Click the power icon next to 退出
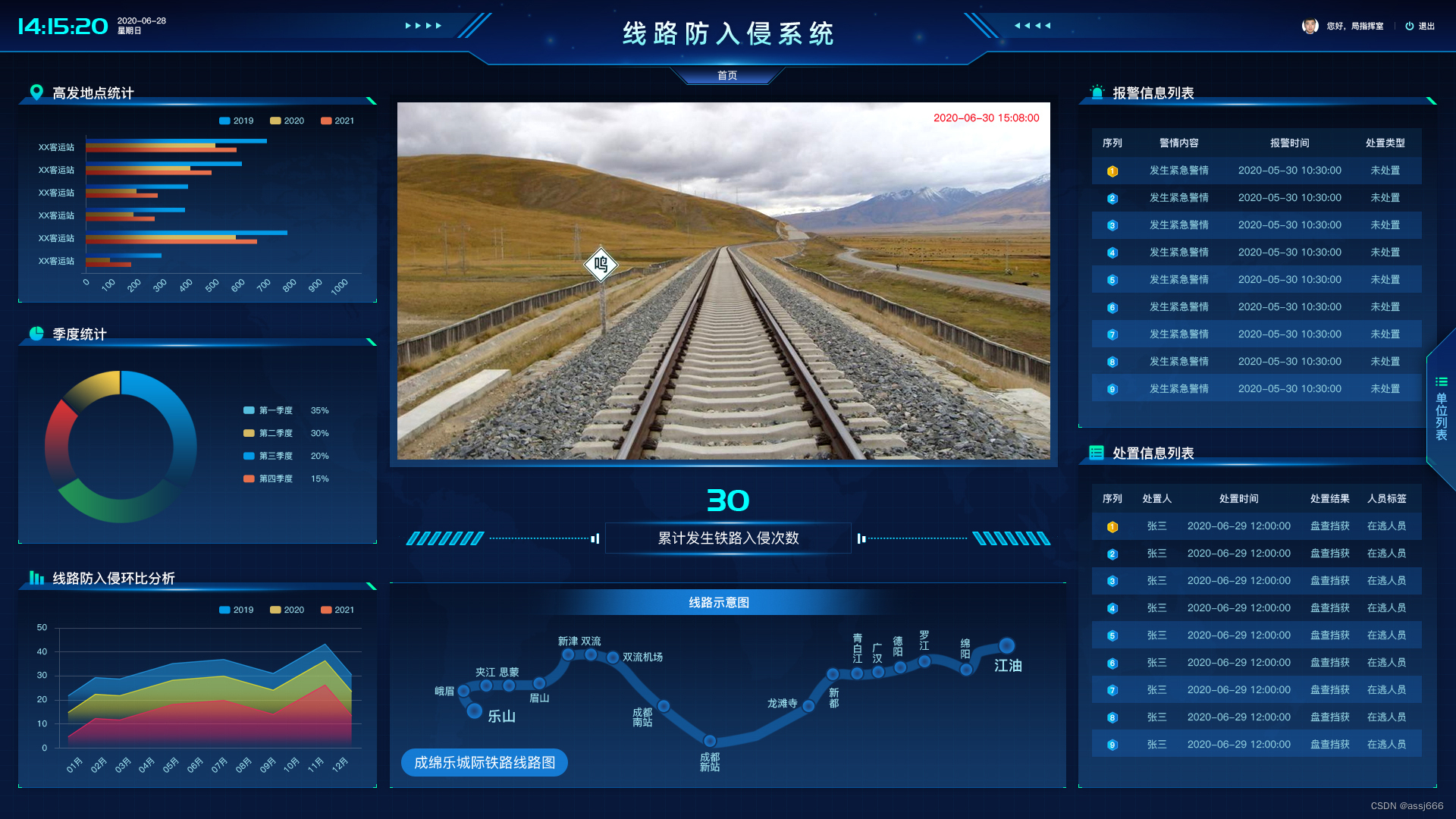The height and width of the screenshot is (819, 1456). pyautogui.click(x=1409, y=26)
